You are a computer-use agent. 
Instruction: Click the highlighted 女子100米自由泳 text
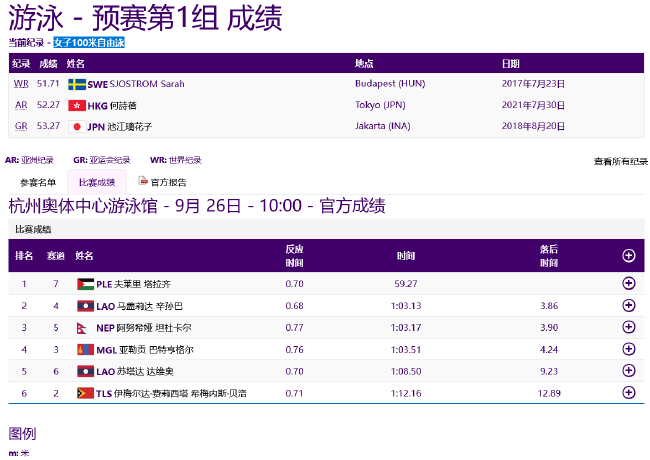[x=89, y=43]
